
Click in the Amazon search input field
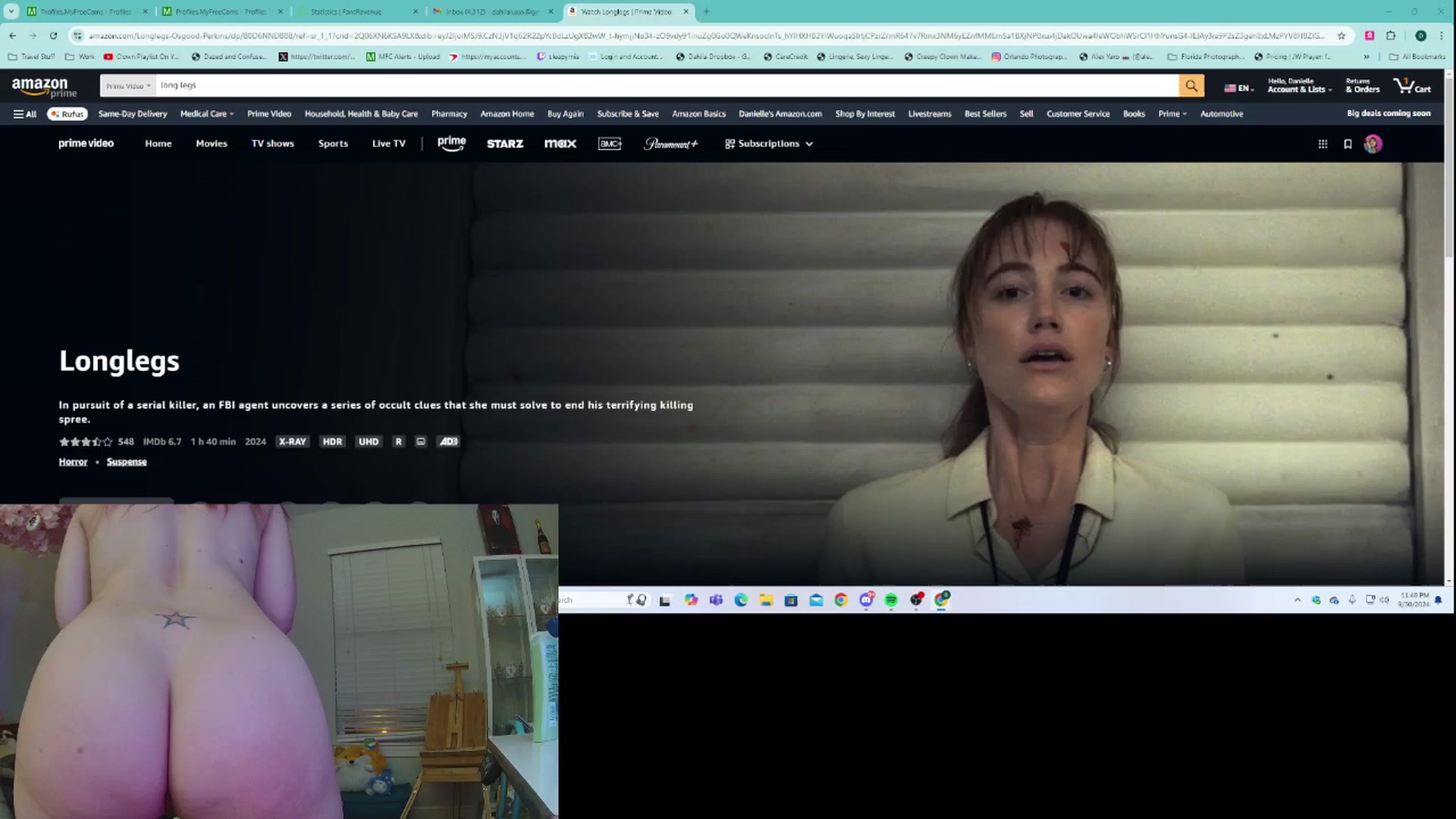(x=667, y=86)
